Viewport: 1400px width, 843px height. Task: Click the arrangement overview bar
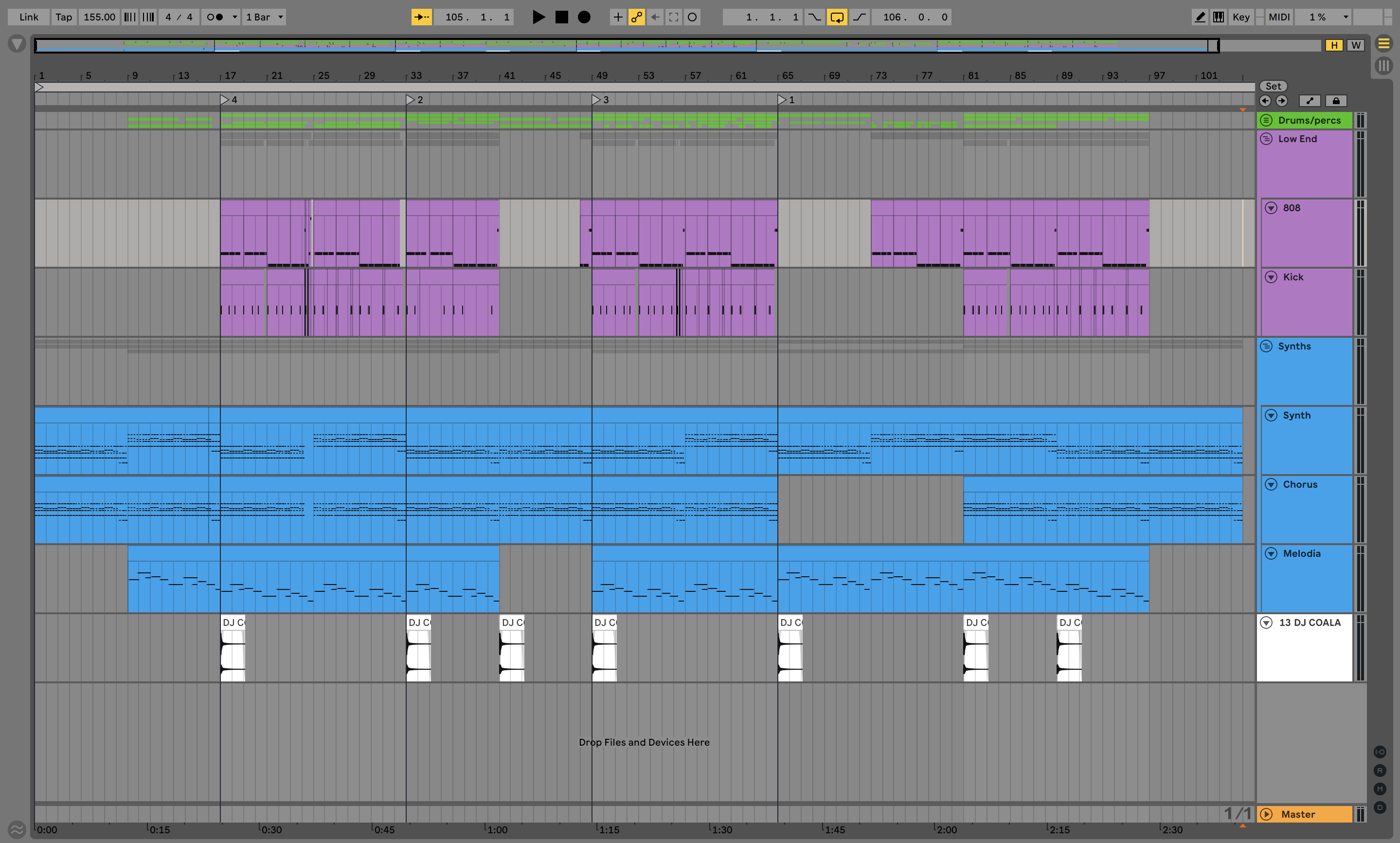[679, 45]
